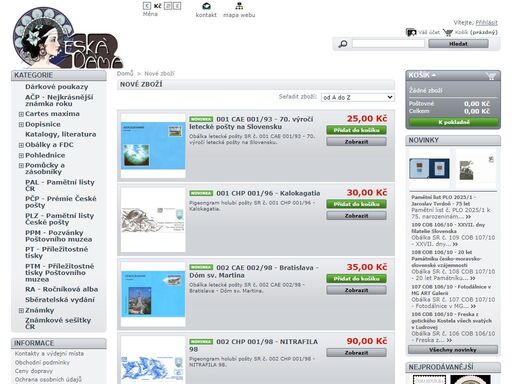
Task: Click cart icon in Košík panel header
Action: [491, 76]
